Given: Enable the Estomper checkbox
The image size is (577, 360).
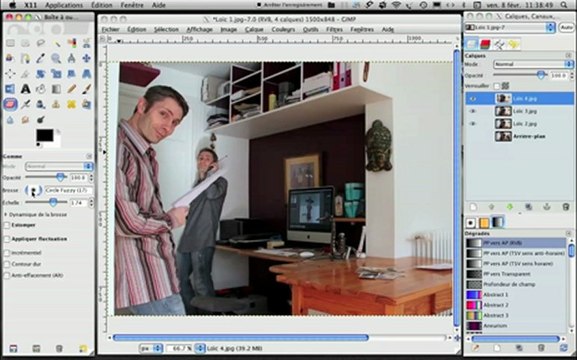Looking at the screenshot, I should (7, 225).
